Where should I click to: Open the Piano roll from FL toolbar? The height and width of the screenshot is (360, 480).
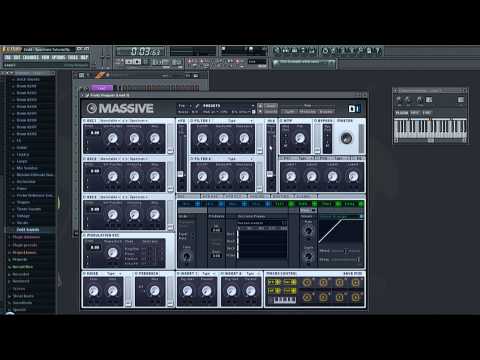pos(294,51)
